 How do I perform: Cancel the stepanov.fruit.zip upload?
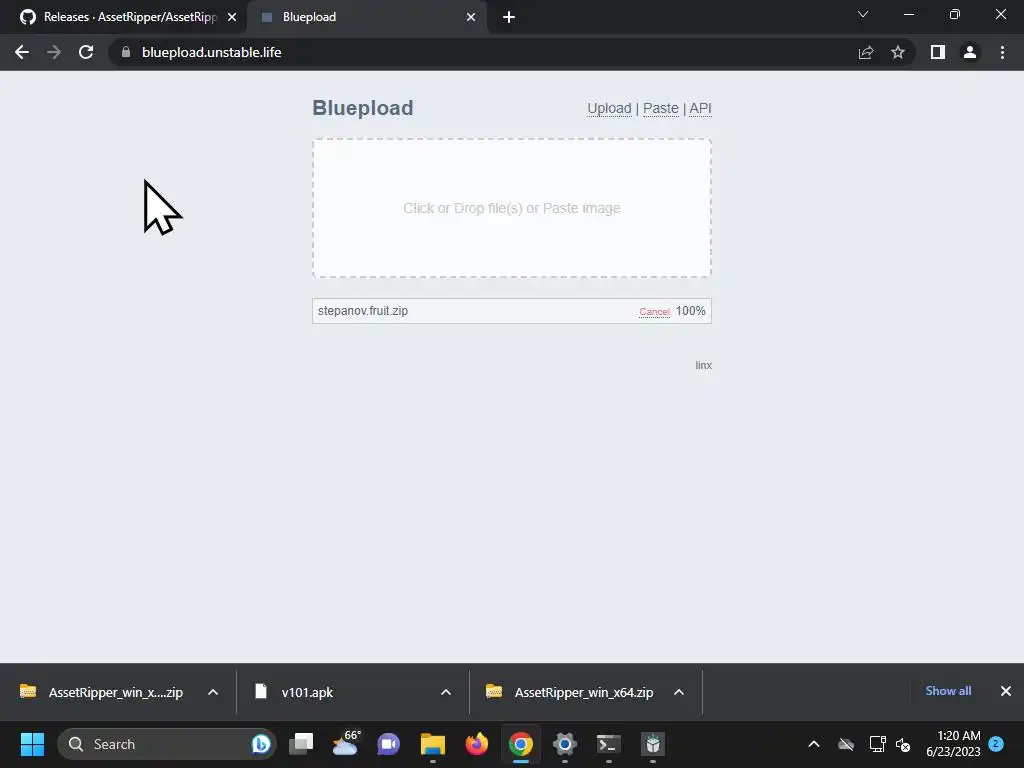(654, 312)
